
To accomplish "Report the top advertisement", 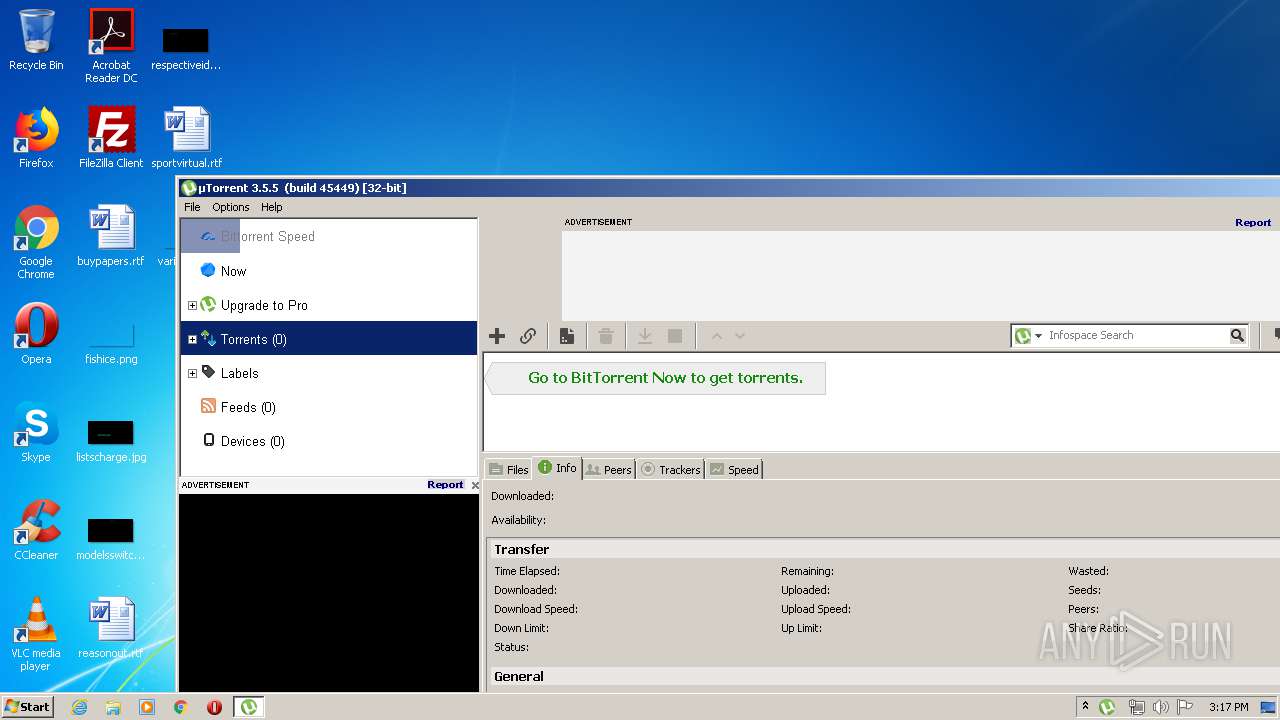I will (1253, 222).
